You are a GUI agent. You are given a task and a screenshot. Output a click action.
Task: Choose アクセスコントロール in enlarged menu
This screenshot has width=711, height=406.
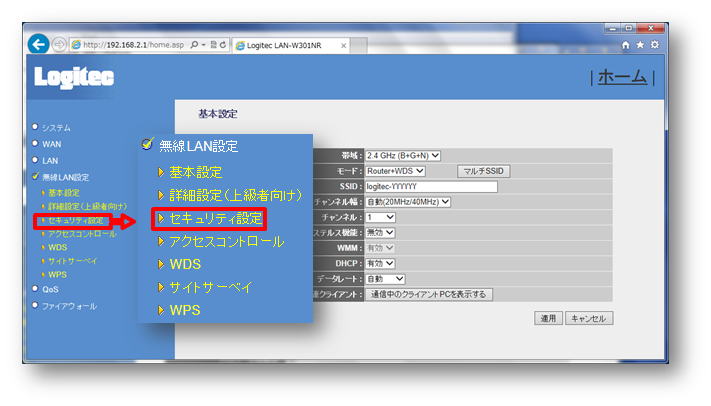coord(226,242)
